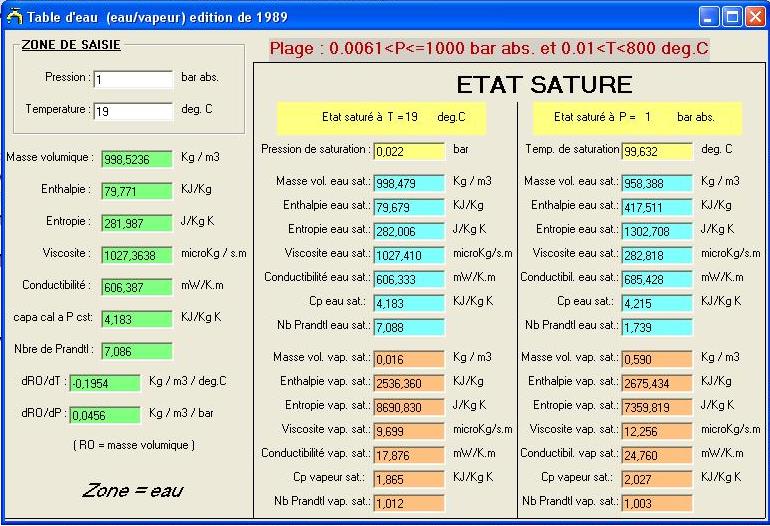Click Pression de saturation field 0,022
Screen dimensions: 770x526
409,151
